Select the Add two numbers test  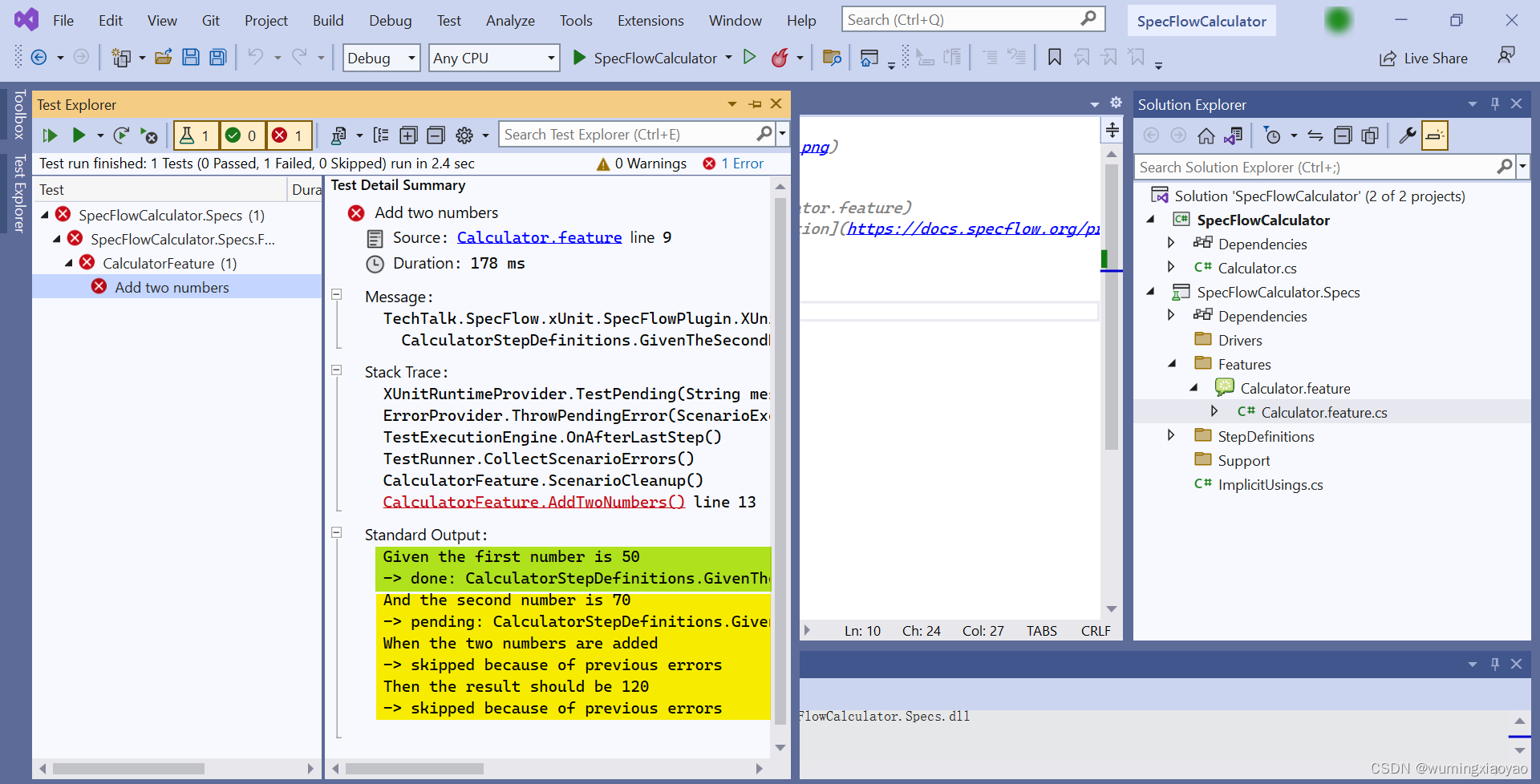(172, 287)
